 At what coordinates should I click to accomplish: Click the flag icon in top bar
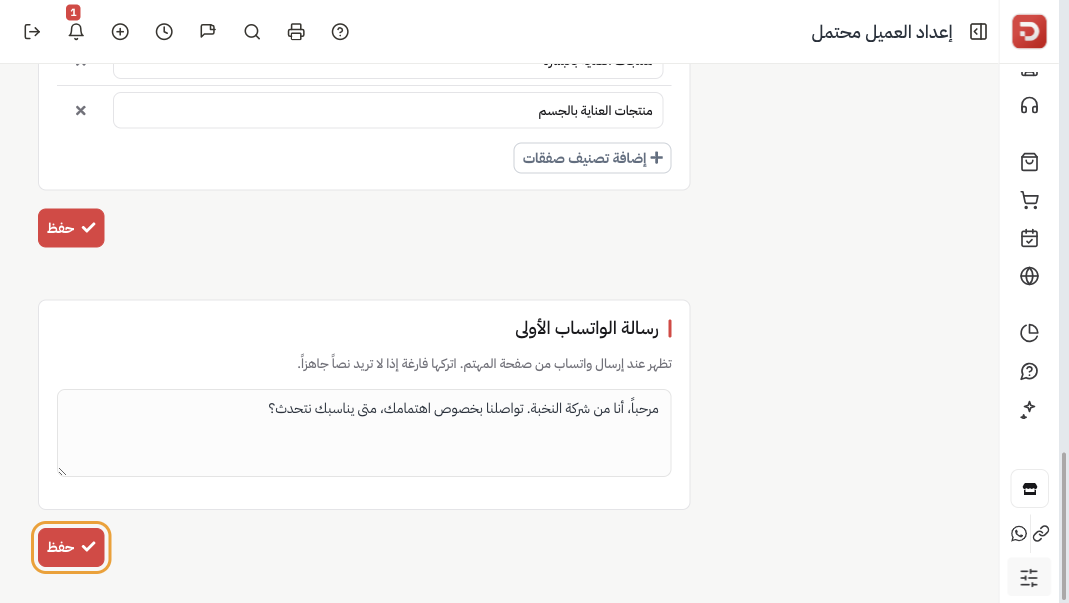click(x=208, y=32)
